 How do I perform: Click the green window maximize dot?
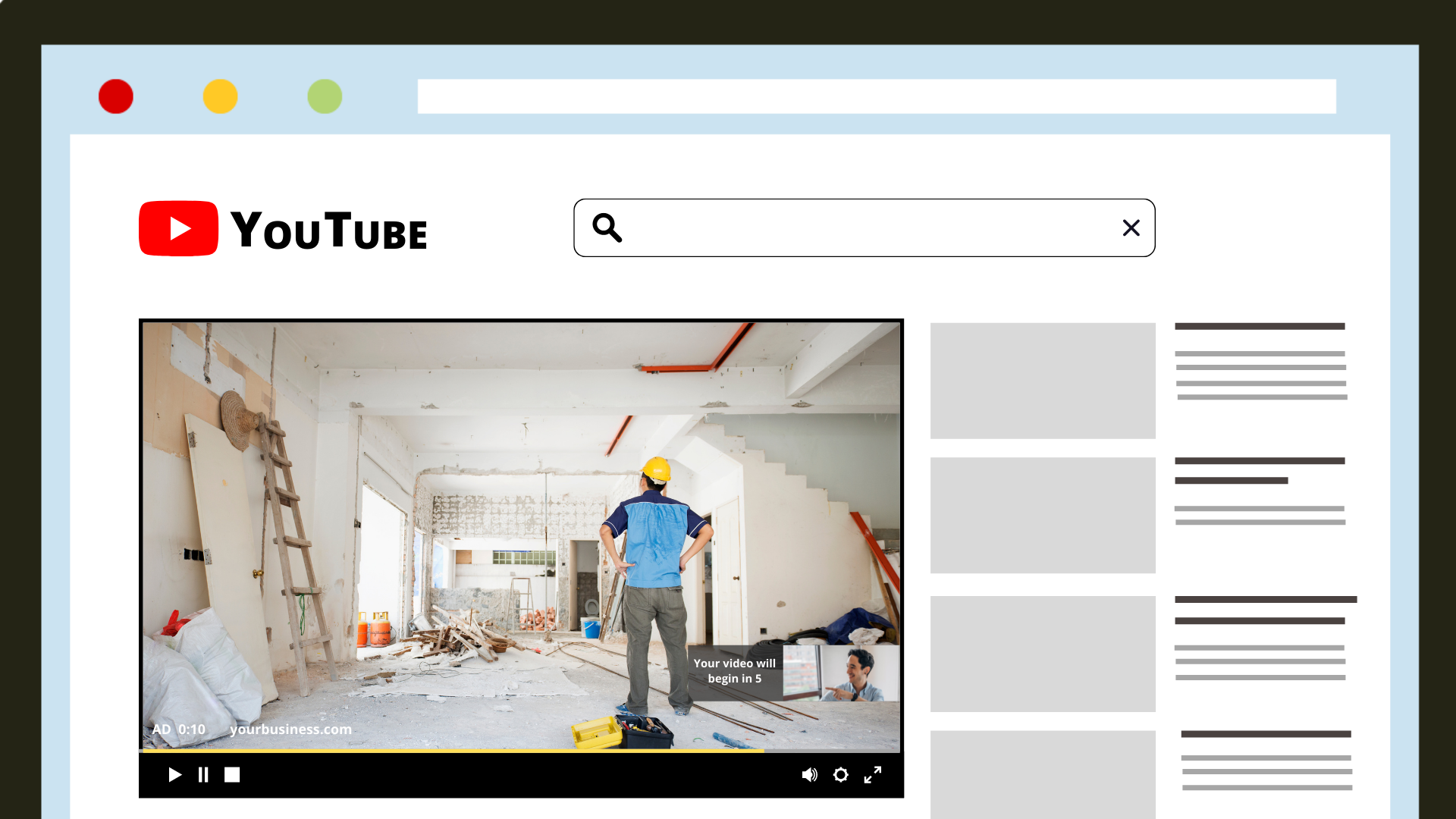click(x=325, y=96)
